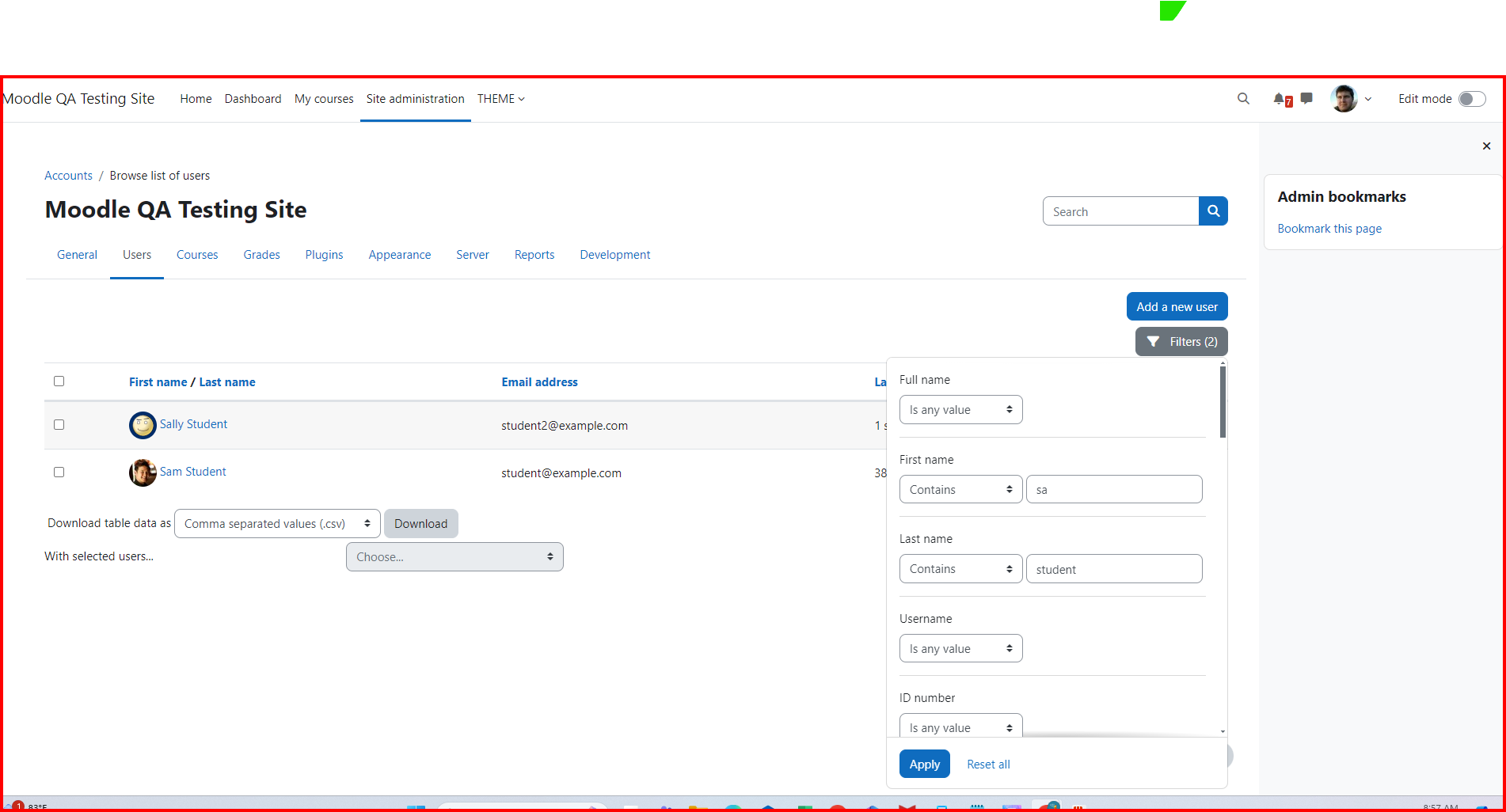This screenshot has width=1506, height=812.
Task: Switch to the Users admin tab
Action: click(x=137, y=255)
